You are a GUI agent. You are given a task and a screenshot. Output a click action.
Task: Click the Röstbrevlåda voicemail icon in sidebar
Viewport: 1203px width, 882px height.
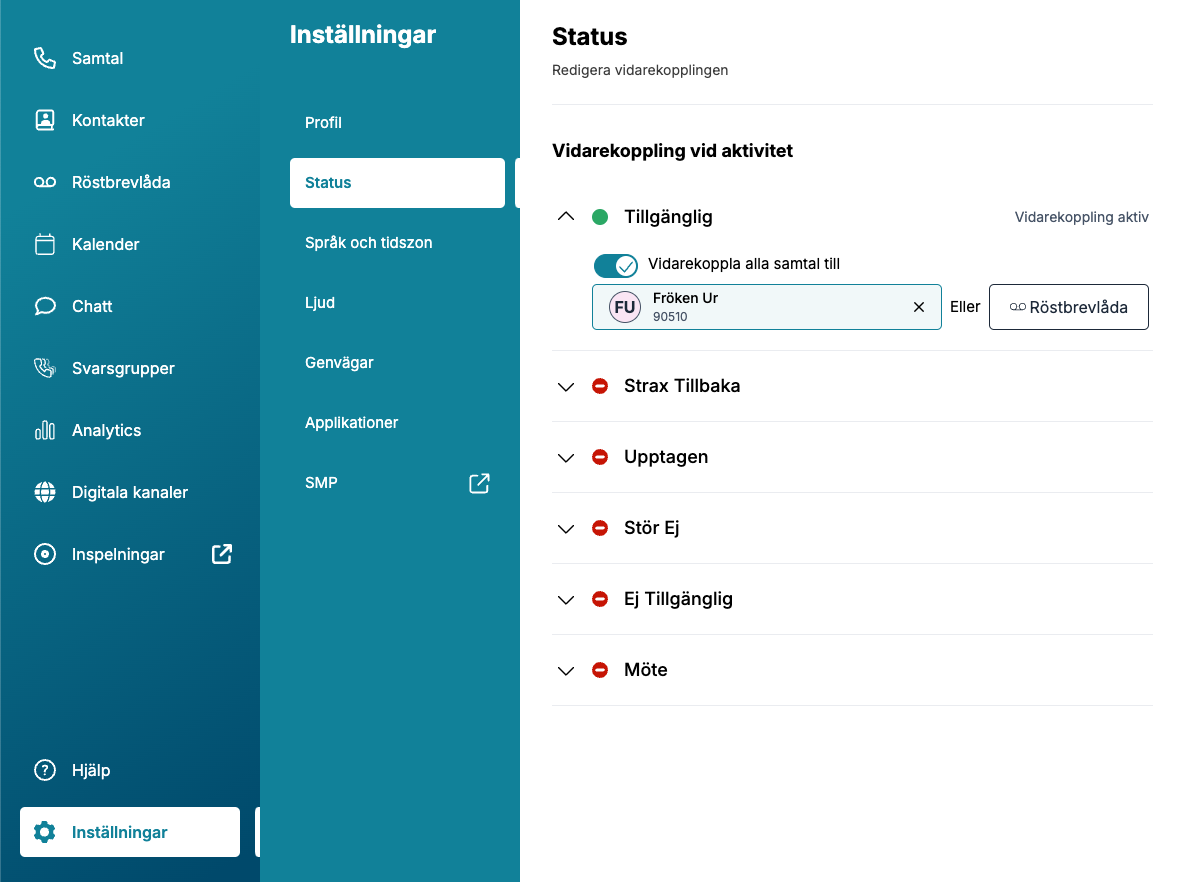[x=45, y=182]
